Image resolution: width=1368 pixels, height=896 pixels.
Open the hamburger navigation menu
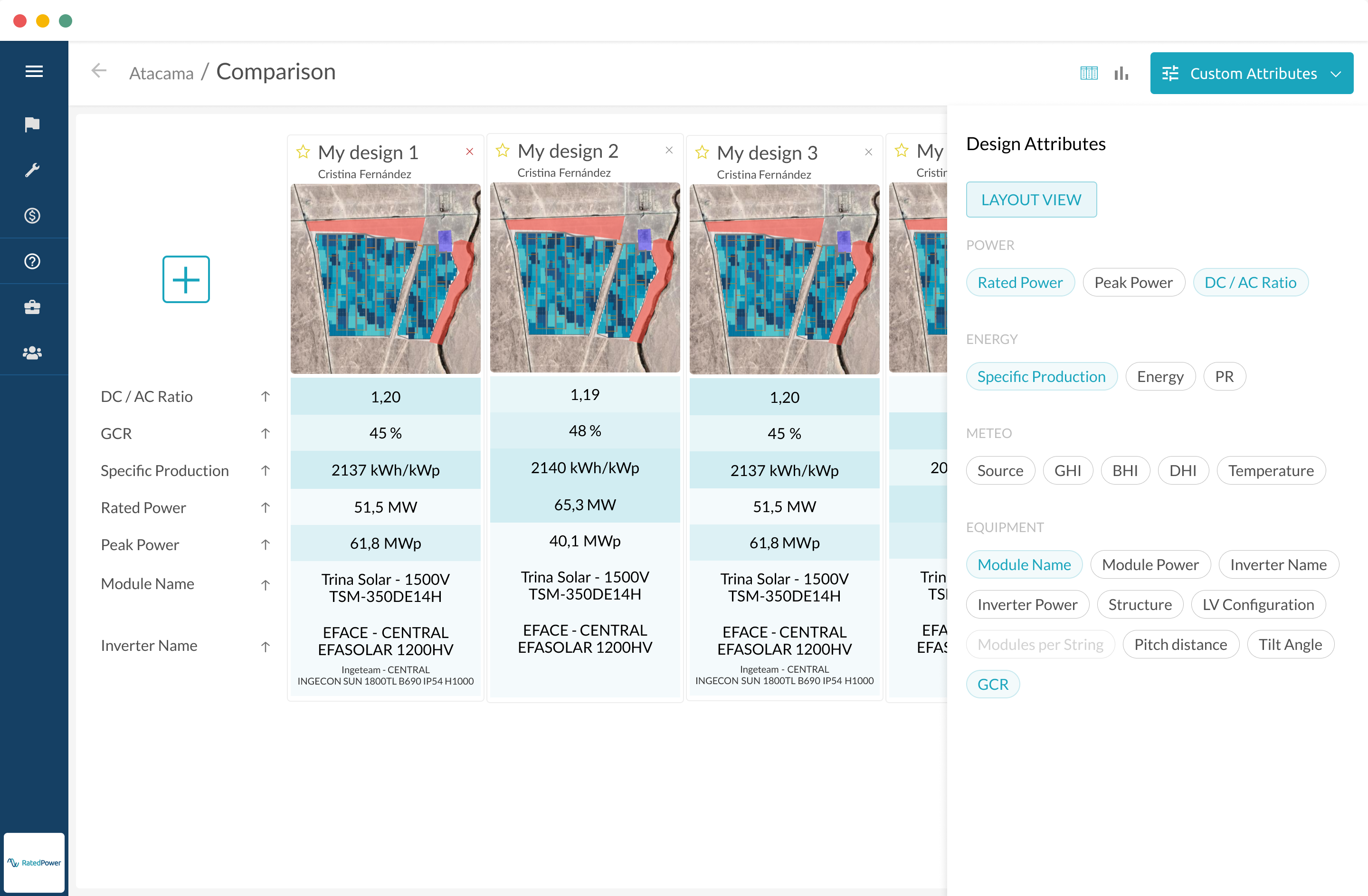33,71
